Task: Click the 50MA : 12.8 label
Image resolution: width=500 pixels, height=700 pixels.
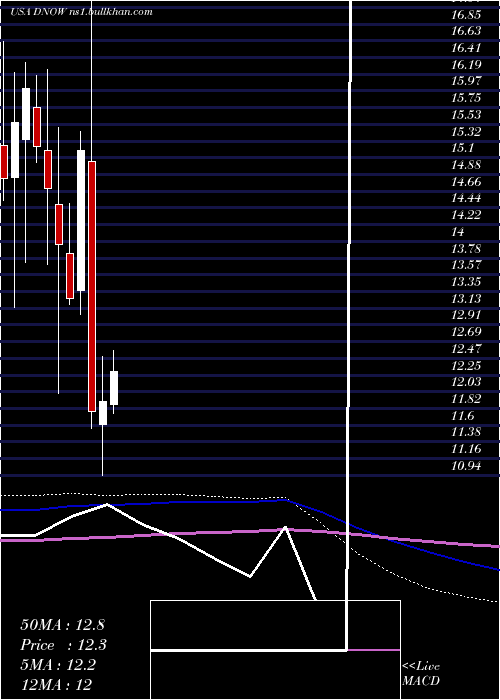Action: pyautogui.click(x=62, y=625)
